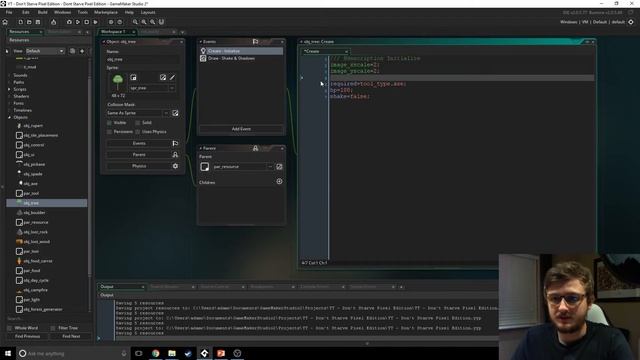Toggle the Visible checkbox

(x=109, y=122)
